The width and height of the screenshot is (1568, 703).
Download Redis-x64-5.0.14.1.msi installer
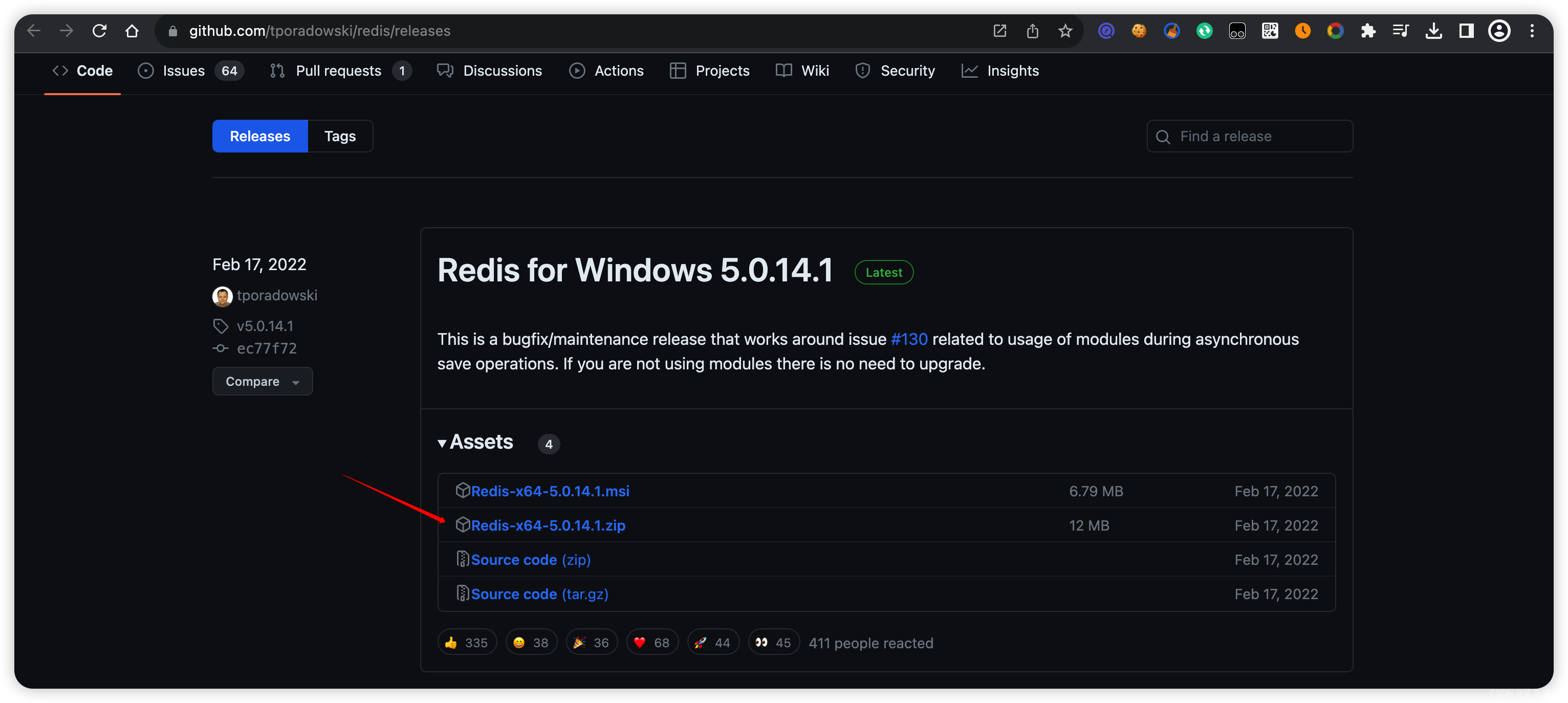[550, 490]
